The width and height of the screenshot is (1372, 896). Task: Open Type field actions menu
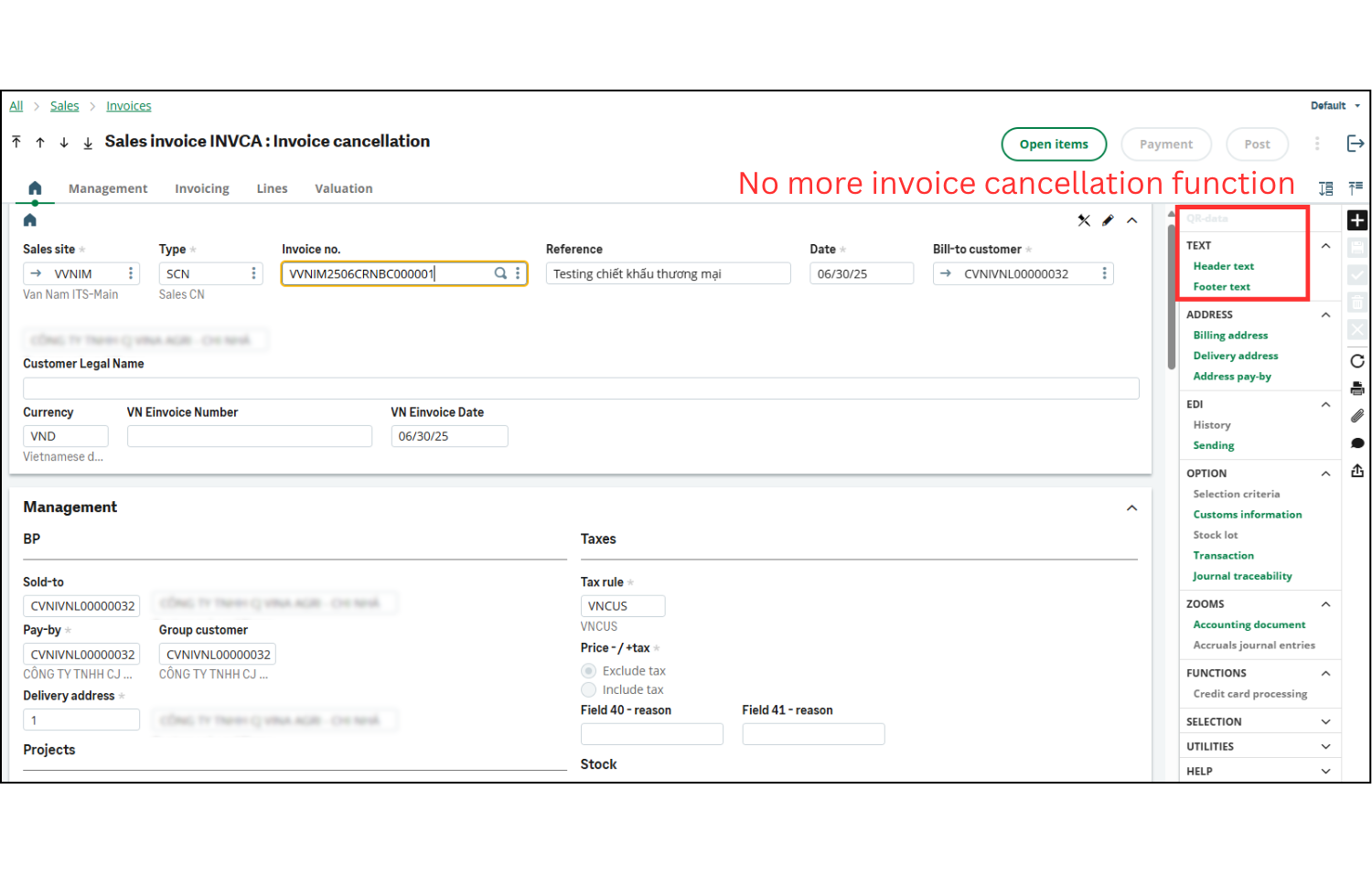click(x=253, y=273)
